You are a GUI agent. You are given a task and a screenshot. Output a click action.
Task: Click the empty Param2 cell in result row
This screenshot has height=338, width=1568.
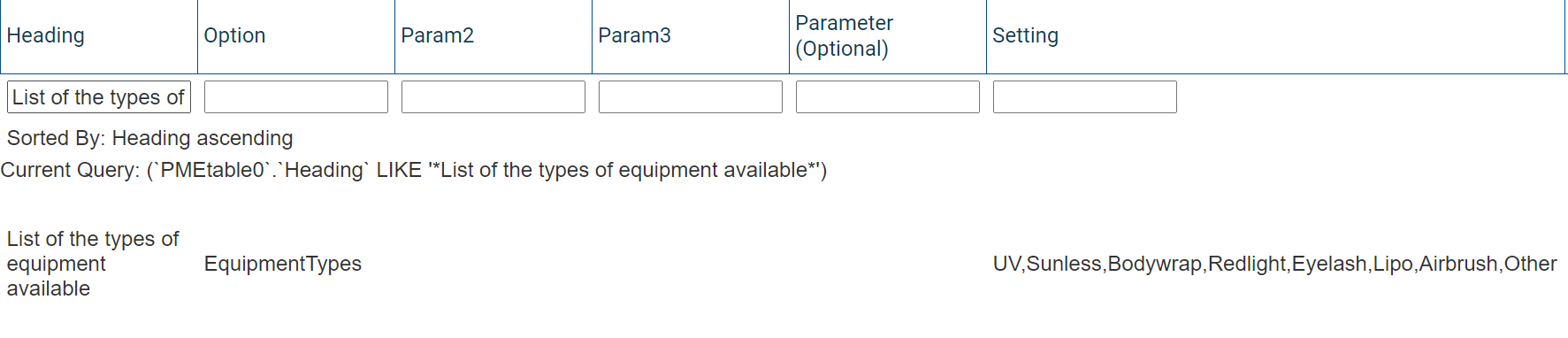493,264
